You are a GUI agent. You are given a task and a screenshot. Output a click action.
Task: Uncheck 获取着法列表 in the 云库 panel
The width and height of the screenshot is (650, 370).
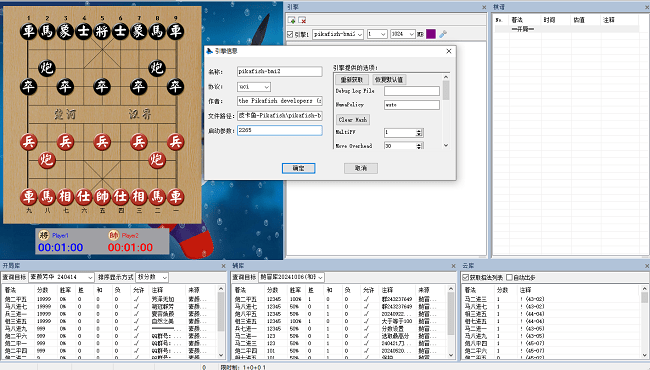[x=466, y=277]
